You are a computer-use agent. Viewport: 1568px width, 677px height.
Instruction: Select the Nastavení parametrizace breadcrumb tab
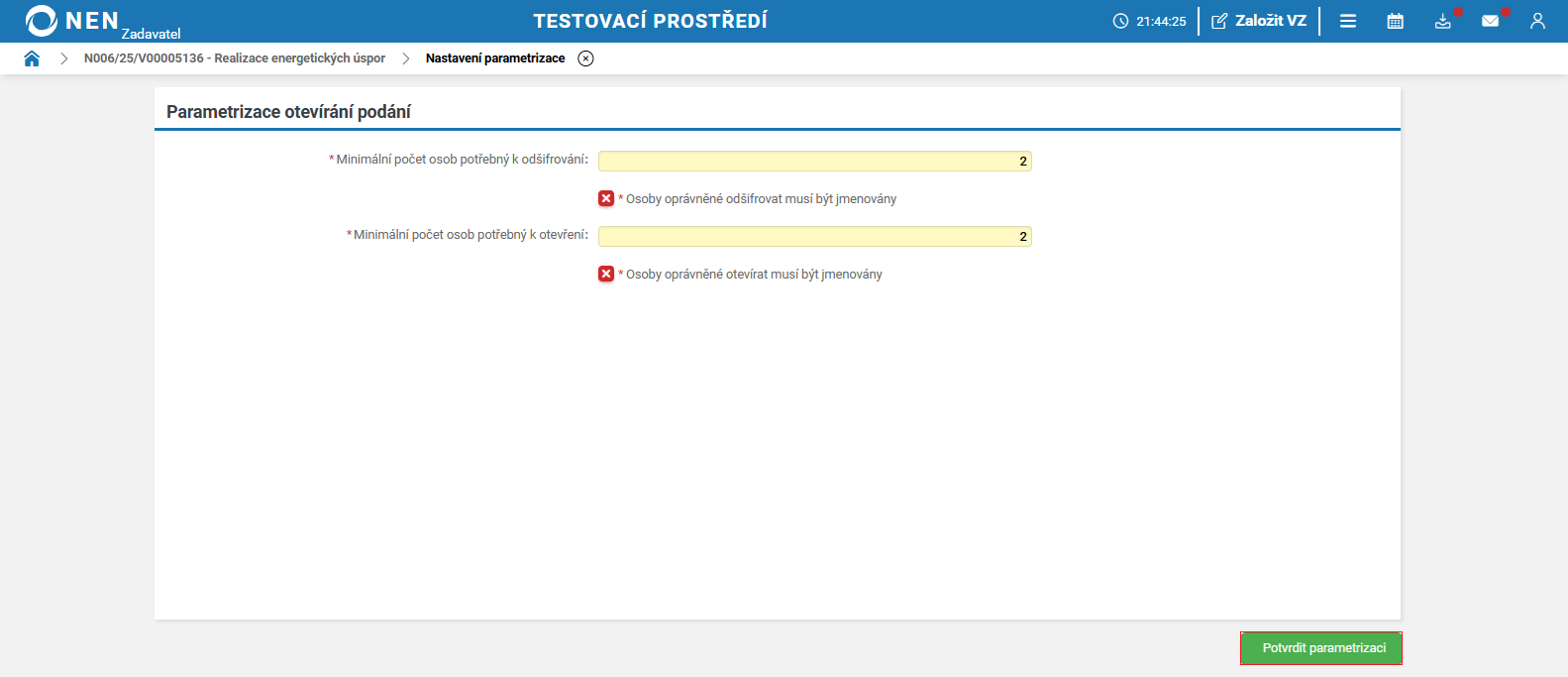point(495,58)
